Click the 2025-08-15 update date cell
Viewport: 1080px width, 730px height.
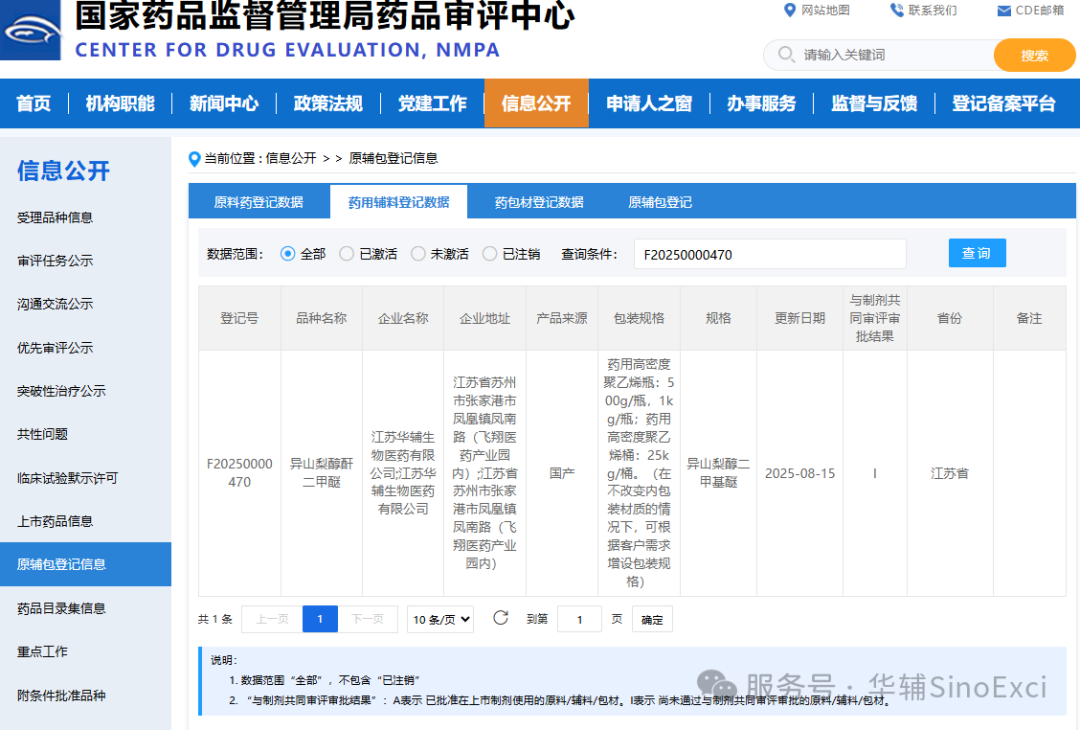pyautogui.click(x=800, y=473)
